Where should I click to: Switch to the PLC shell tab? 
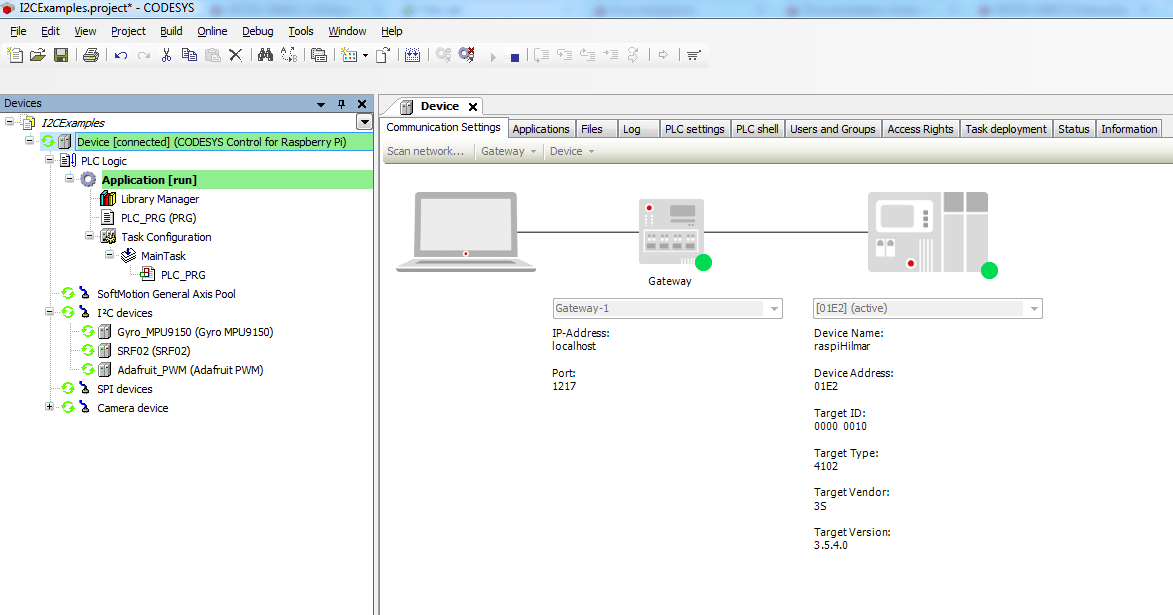click(757, 129)
